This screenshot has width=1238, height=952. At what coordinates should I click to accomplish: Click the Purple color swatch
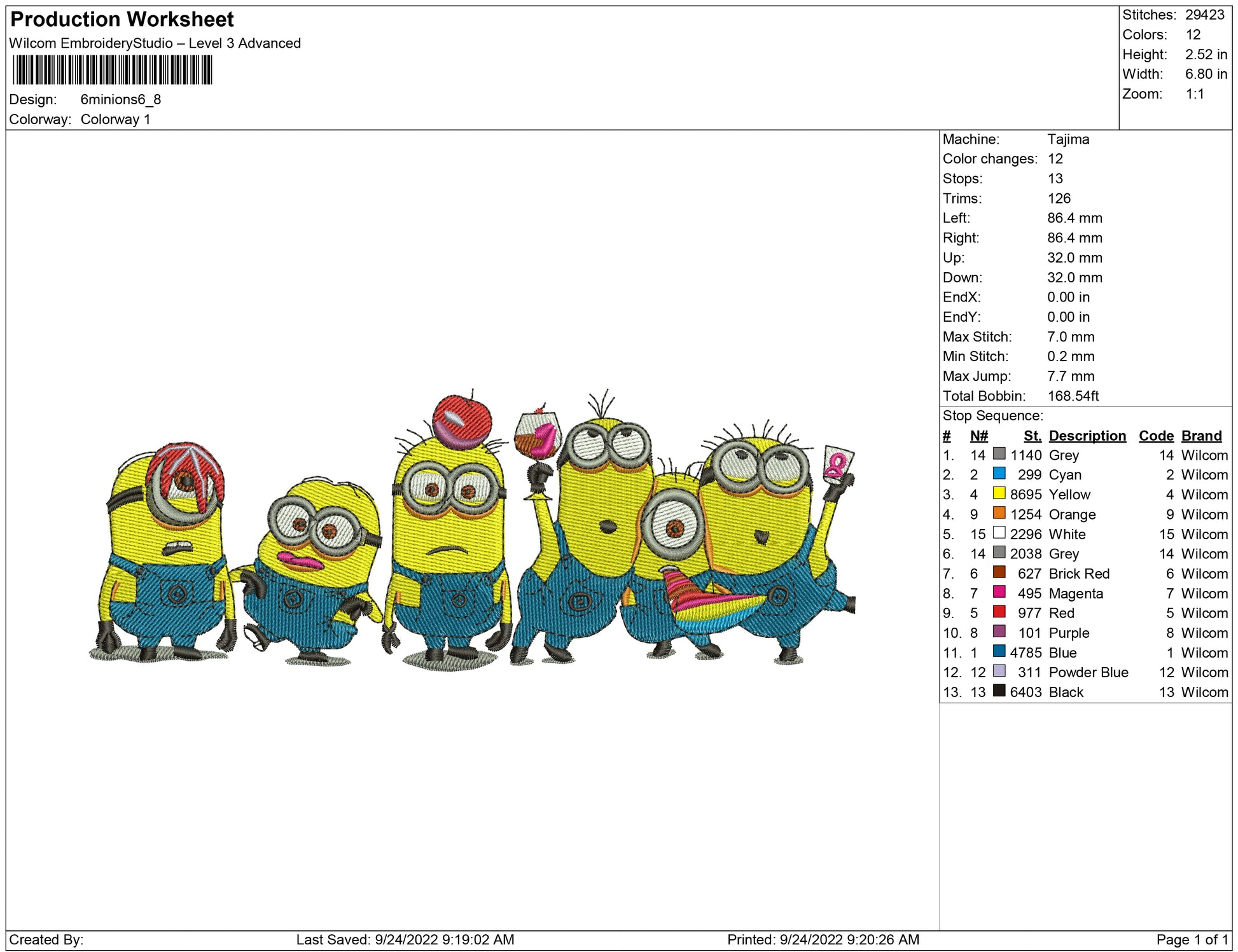[x=999, y=631]
